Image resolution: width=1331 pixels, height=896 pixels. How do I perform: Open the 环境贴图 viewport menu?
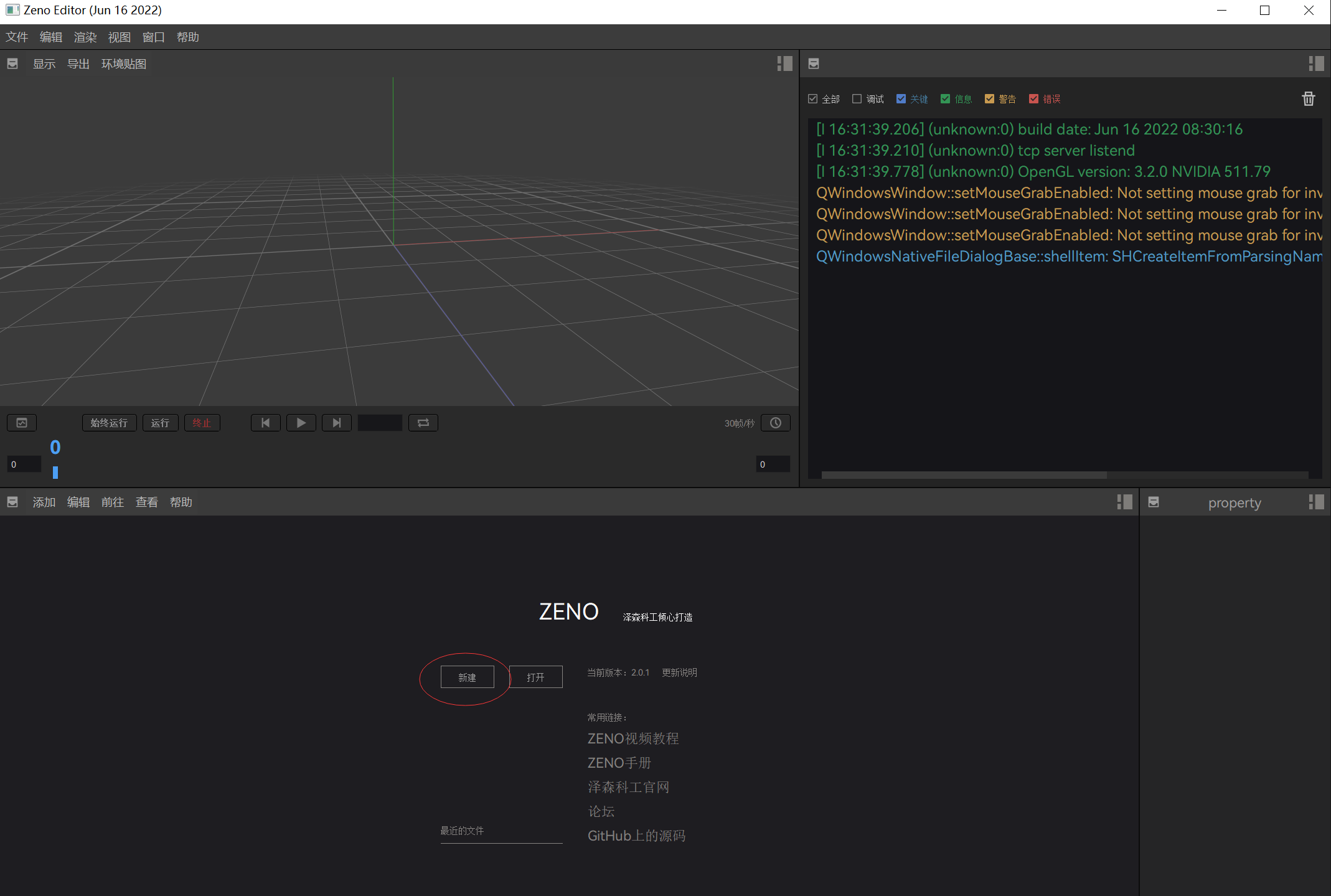(x=124, y=64)
